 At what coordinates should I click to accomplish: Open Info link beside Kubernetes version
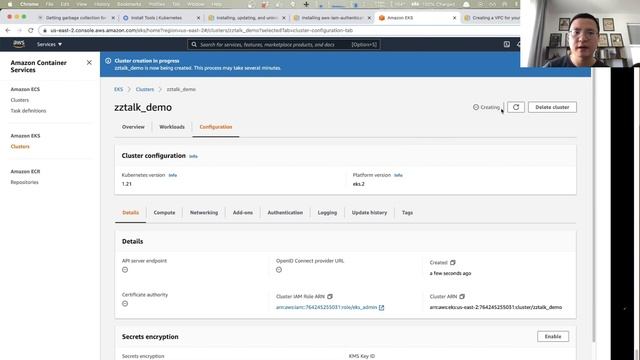tap(173, 175)
